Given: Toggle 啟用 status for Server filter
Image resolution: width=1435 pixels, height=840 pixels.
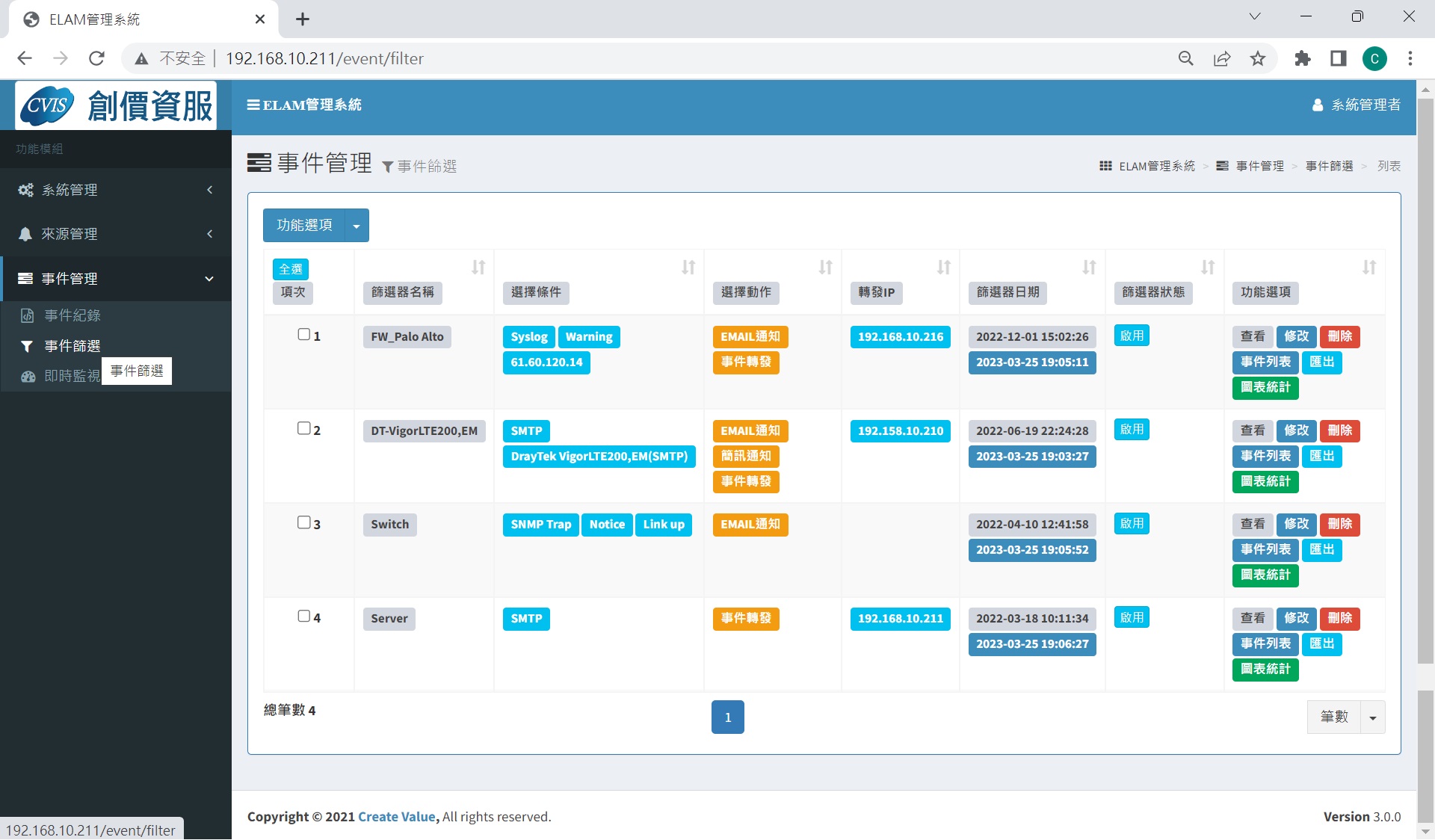Looking at the screenshot, I should pos(1132,618).
